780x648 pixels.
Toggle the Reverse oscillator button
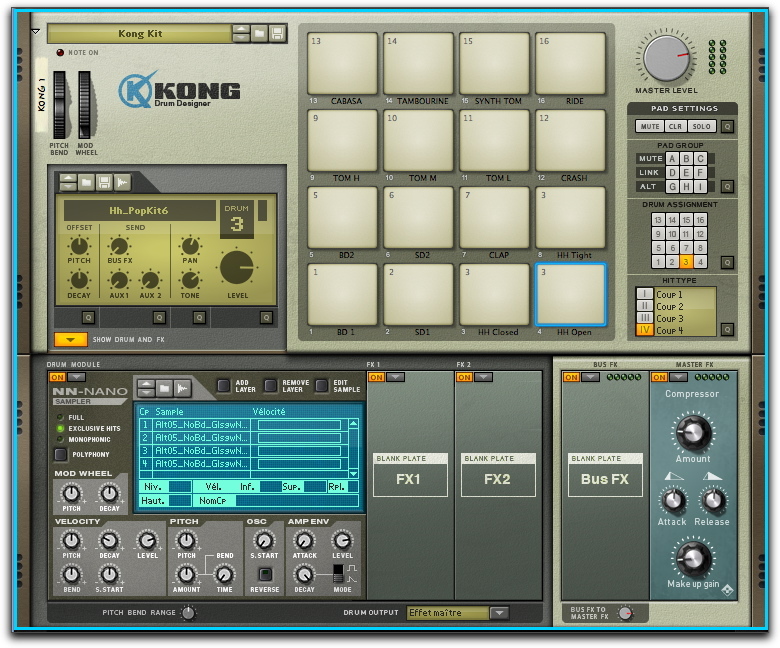click(265, 575)
